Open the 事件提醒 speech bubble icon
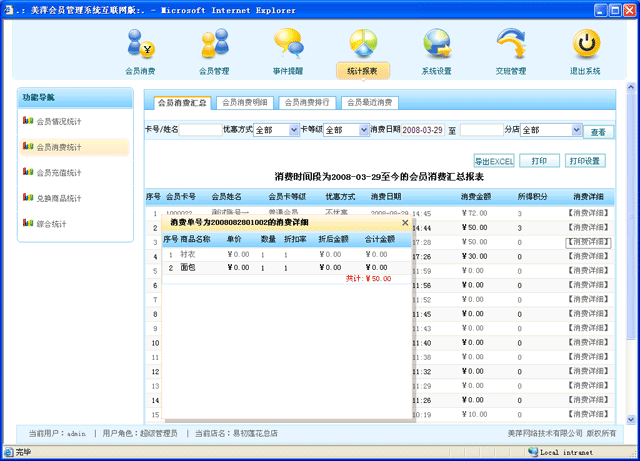 point(288,42)
